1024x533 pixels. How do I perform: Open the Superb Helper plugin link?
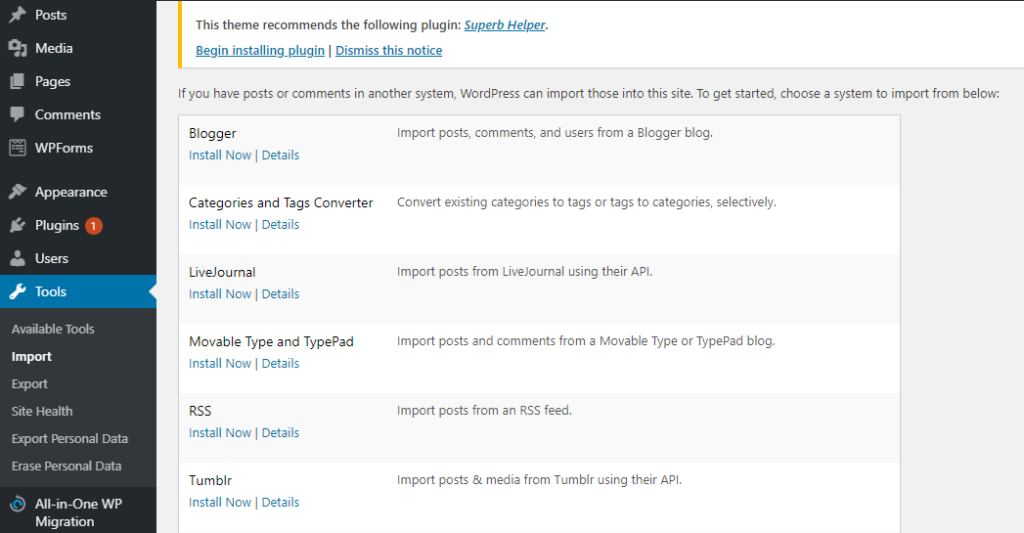pos(504,25)
